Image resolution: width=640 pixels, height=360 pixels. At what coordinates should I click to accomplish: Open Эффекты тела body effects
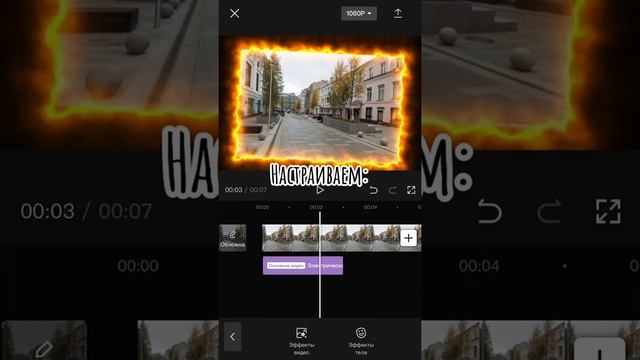tap(361, 341)
